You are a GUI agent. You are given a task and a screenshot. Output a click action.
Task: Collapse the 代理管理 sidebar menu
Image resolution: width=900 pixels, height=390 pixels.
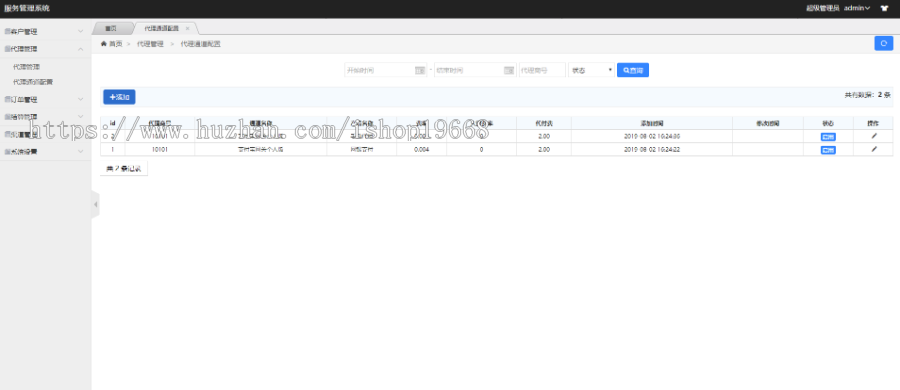46,49
